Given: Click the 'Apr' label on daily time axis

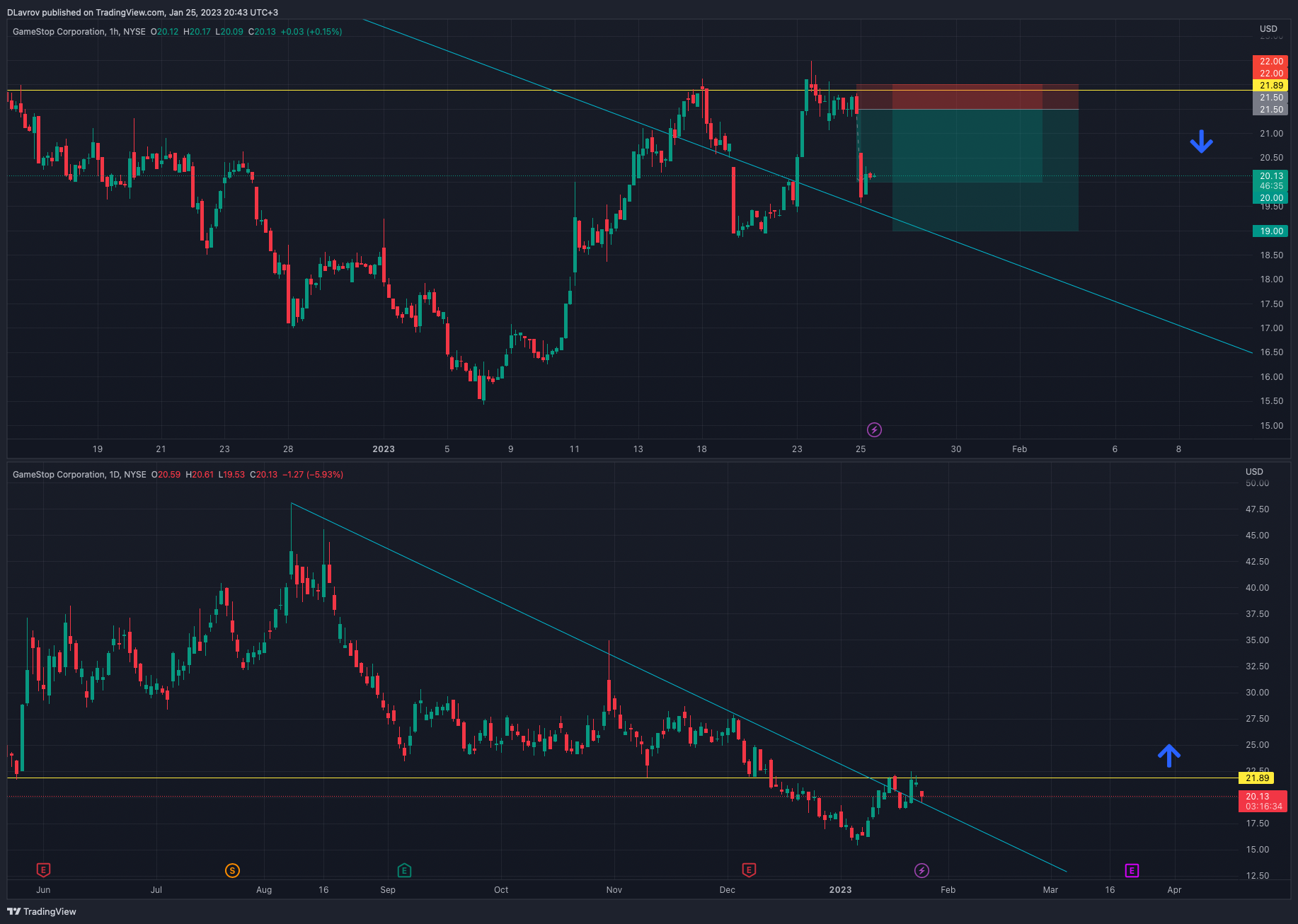Looking at the screenshot, I should pos(1174,890).
